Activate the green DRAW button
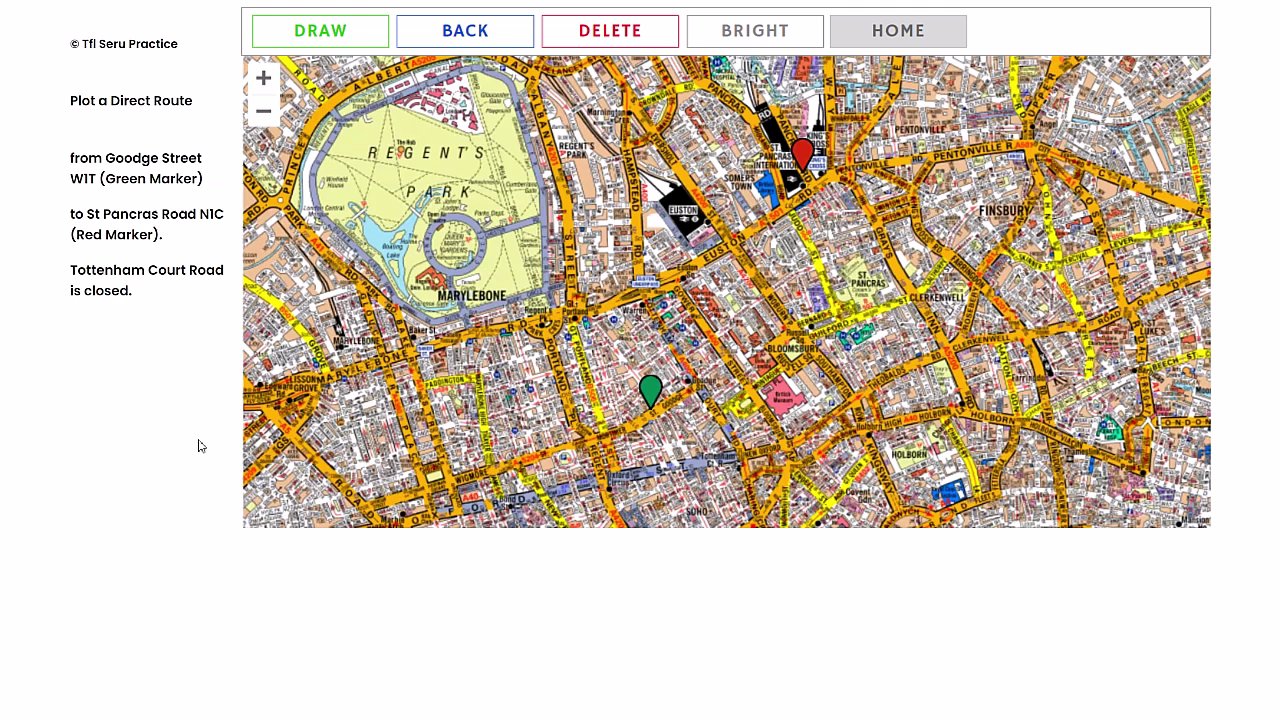This screenshot has width=1280, height=720. 320,31
